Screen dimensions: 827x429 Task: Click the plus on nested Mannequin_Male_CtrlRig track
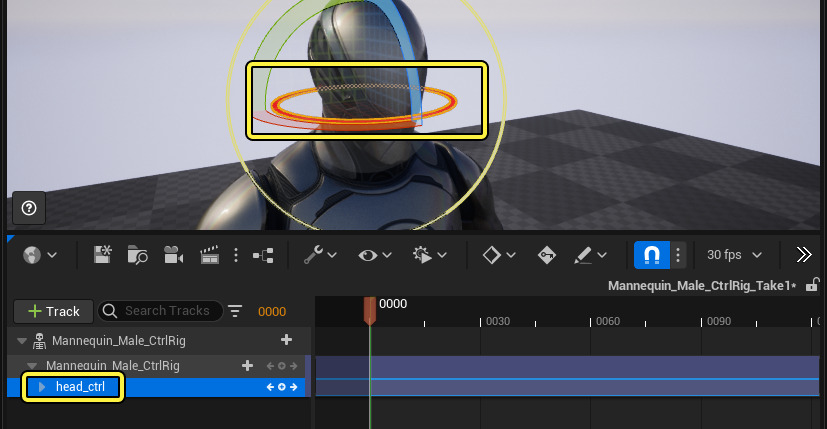pos(247,366)
